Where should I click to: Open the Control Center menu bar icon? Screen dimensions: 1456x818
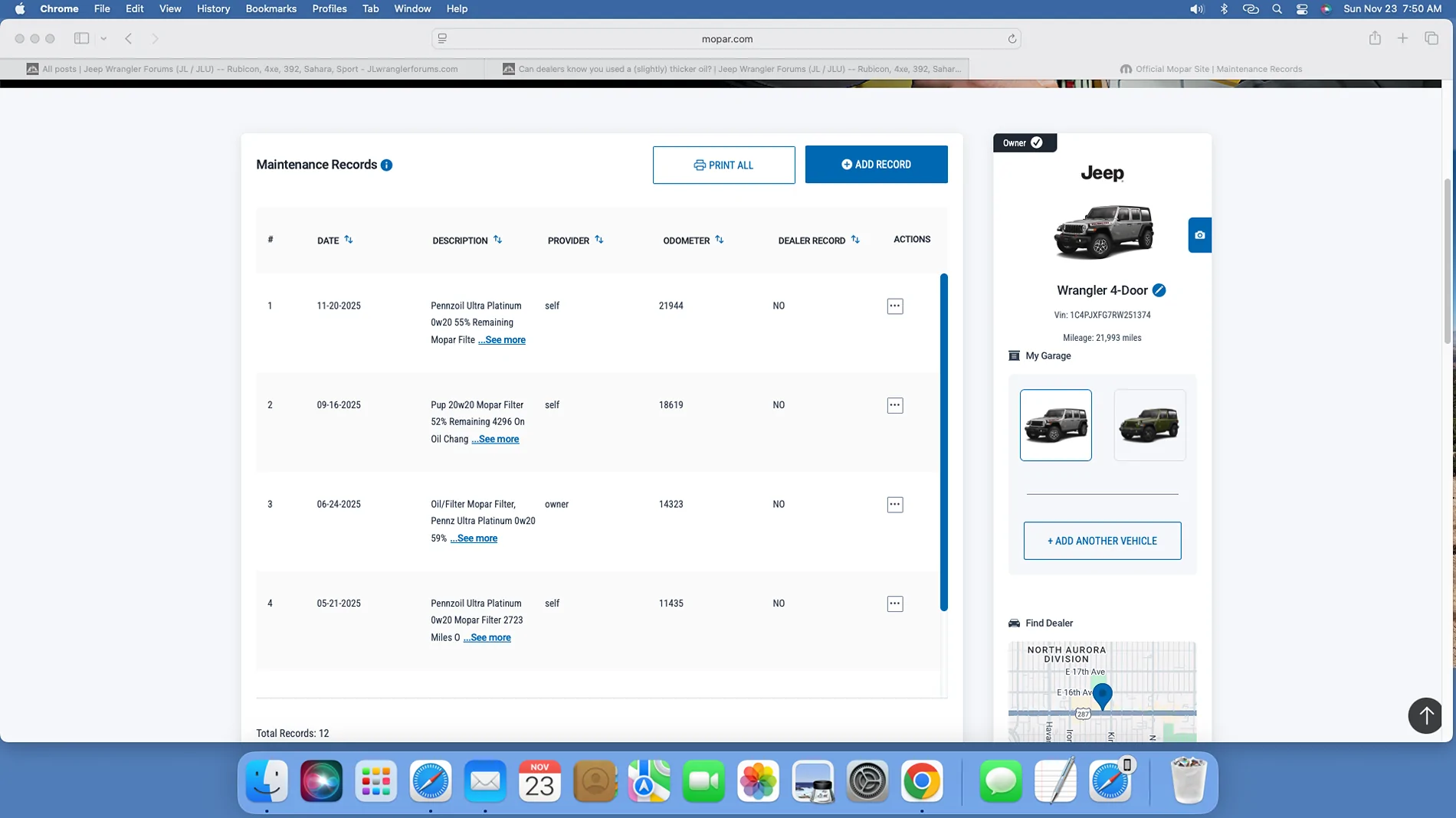(1301, 9)
